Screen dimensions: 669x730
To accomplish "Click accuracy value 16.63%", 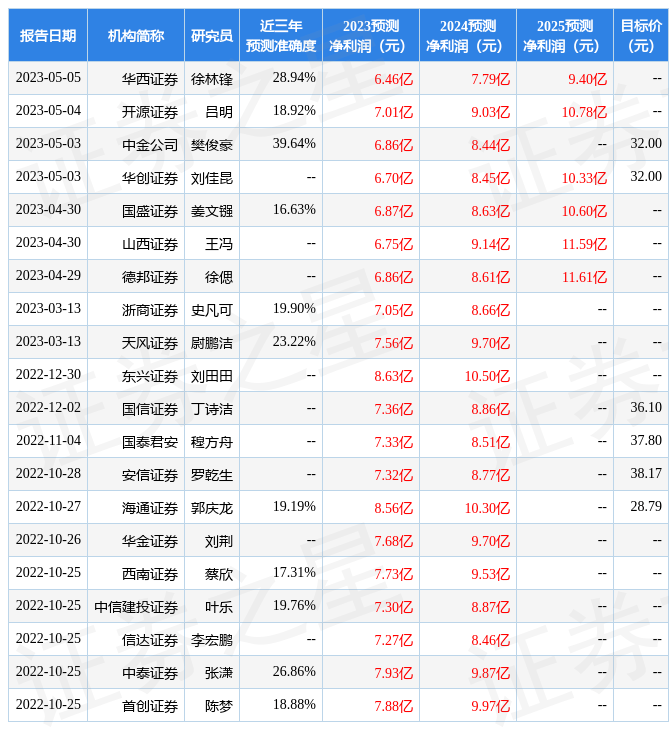I will pyautogui.click(x=294, y=210).
